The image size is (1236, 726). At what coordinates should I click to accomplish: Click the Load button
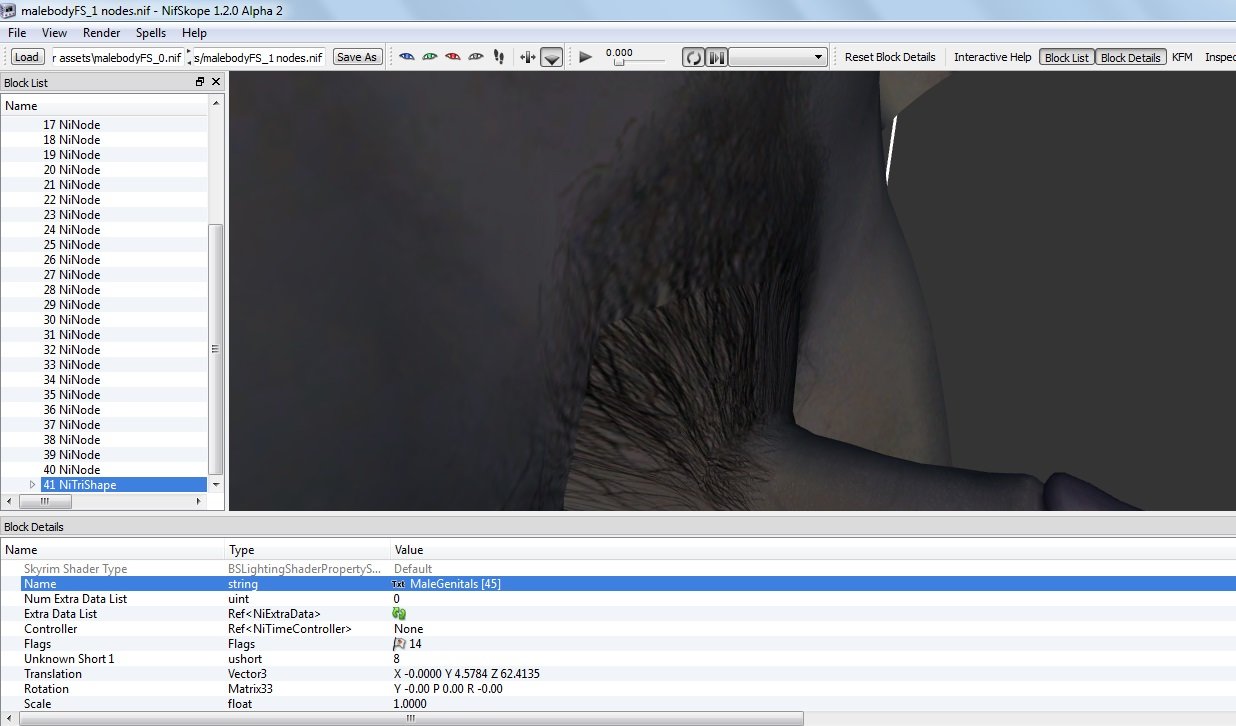pos(27,57)
